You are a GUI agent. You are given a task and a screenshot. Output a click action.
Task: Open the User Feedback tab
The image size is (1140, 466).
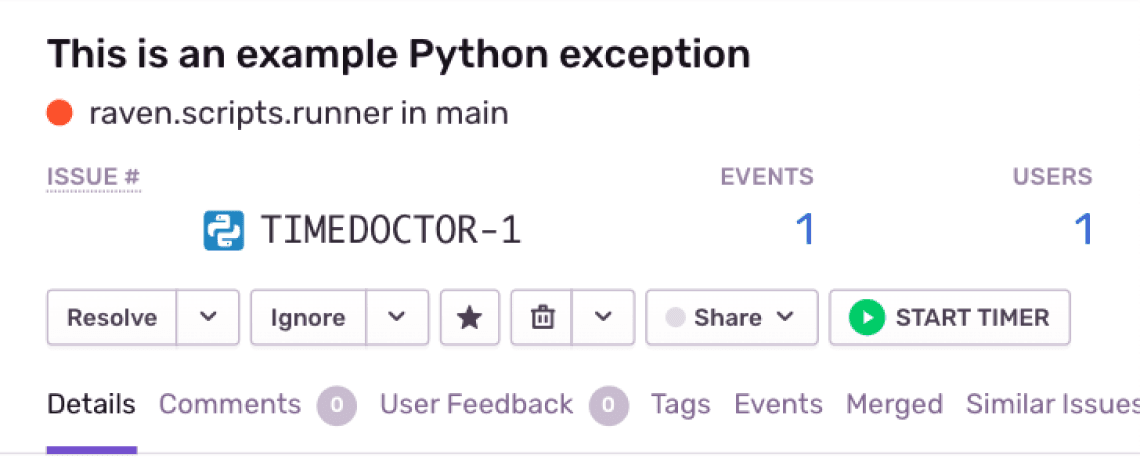tap(476, 404)
